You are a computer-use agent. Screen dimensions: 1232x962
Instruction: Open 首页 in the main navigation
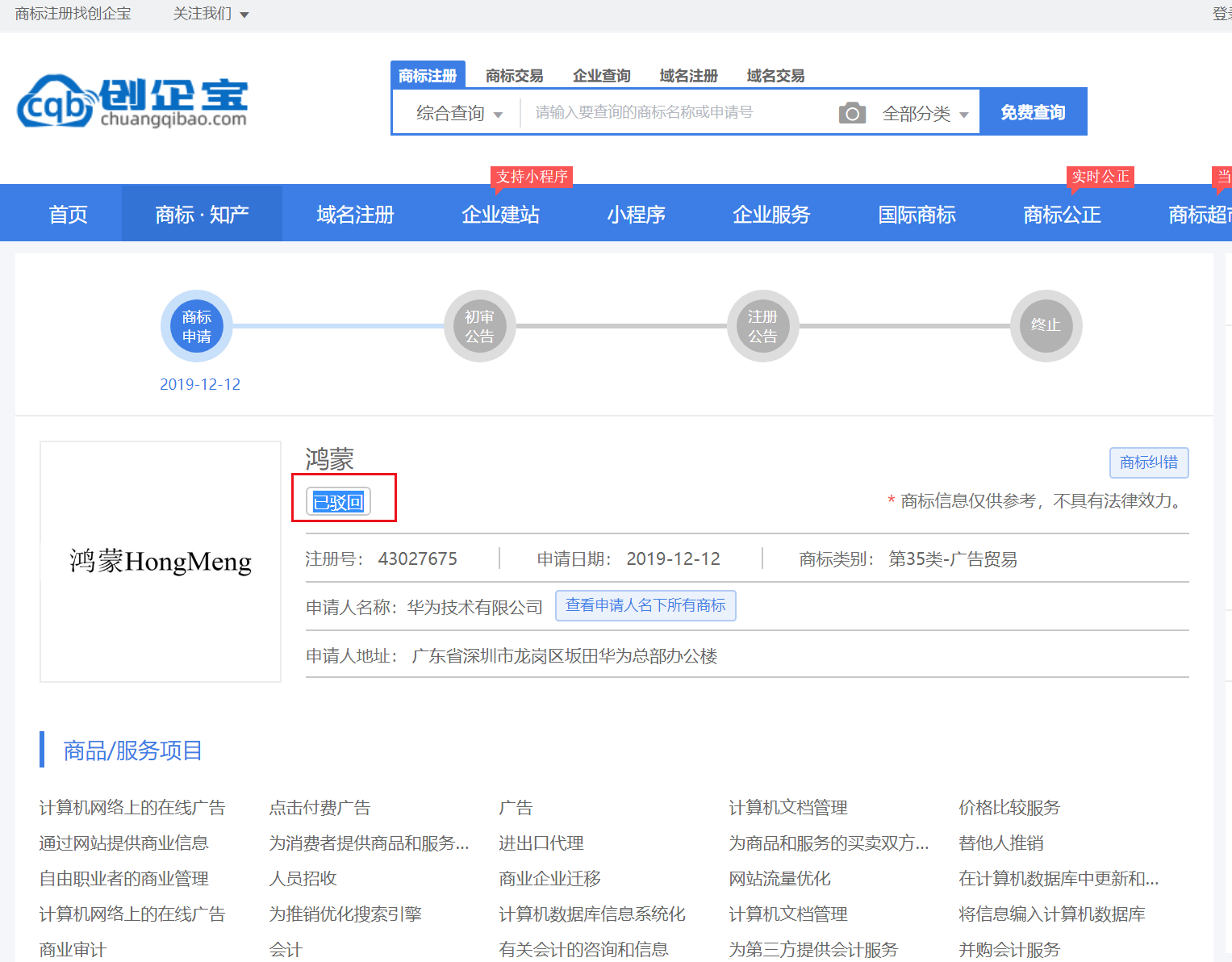click(x=68, y=214)
